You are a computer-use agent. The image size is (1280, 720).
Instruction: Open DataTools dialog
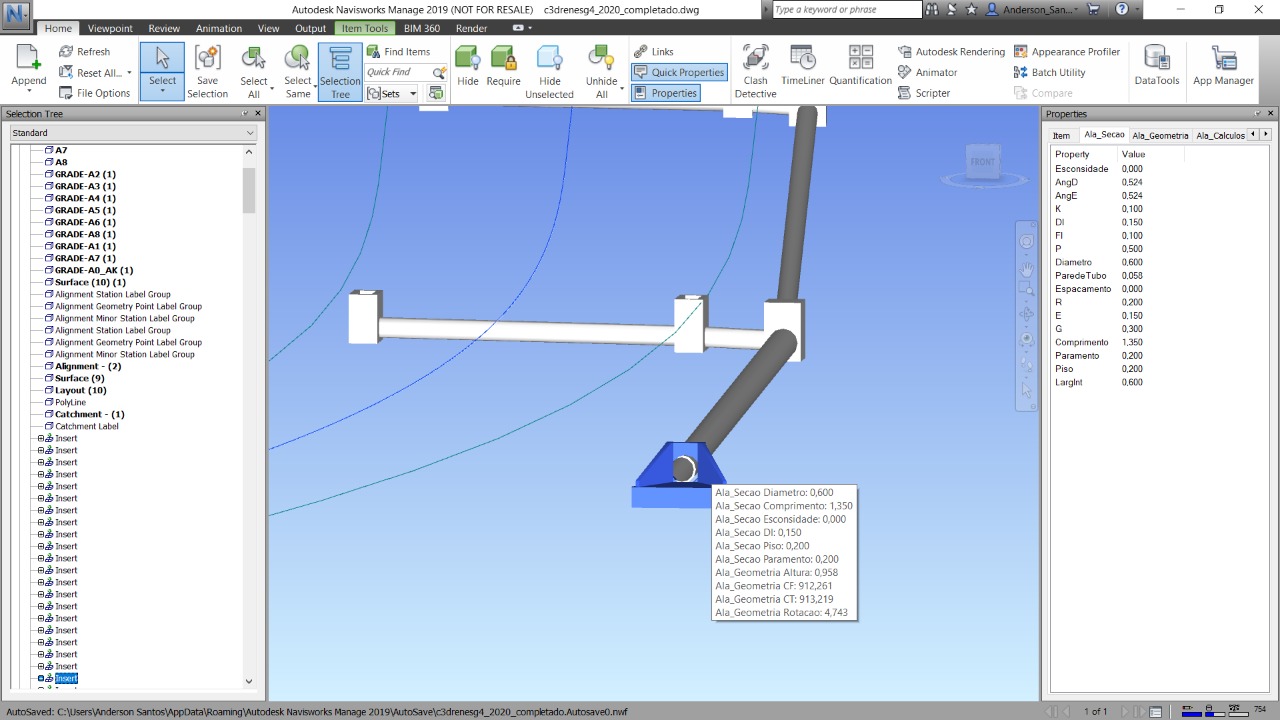click(1157, 66)
